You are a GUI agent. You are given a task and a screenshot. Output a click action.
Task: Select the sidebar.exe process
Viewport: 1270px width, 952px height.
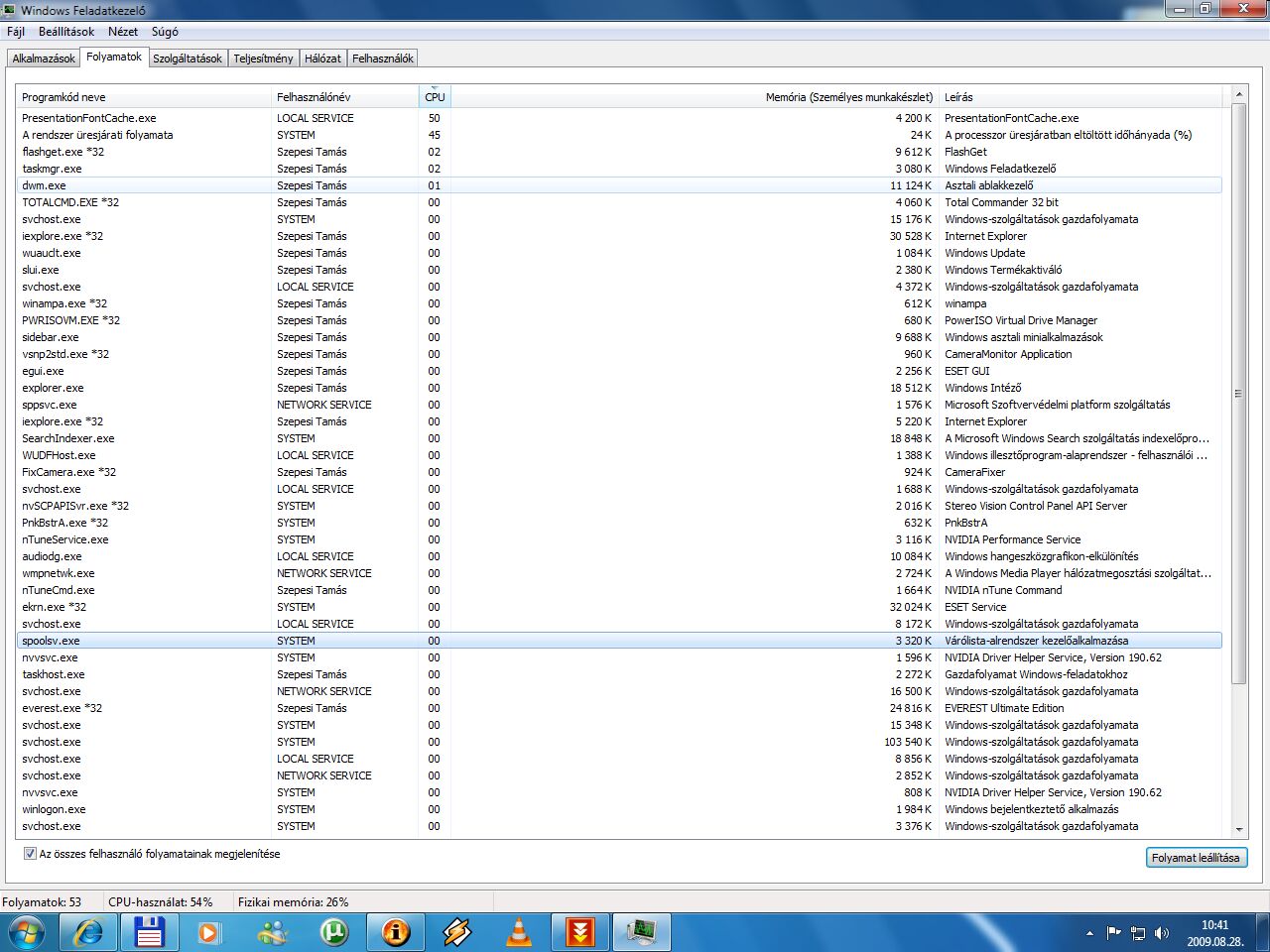(x=620, y=337)
